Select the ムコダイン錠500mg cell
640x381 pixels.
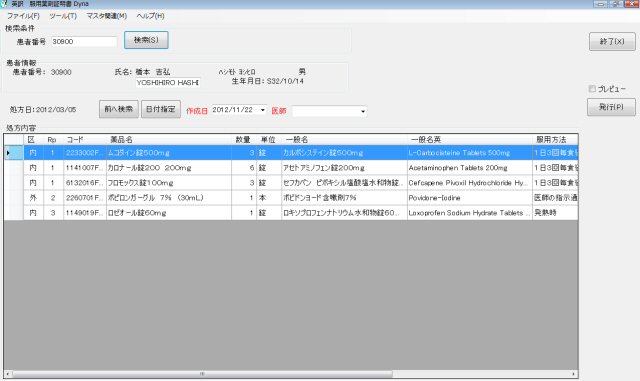(169, 153)
